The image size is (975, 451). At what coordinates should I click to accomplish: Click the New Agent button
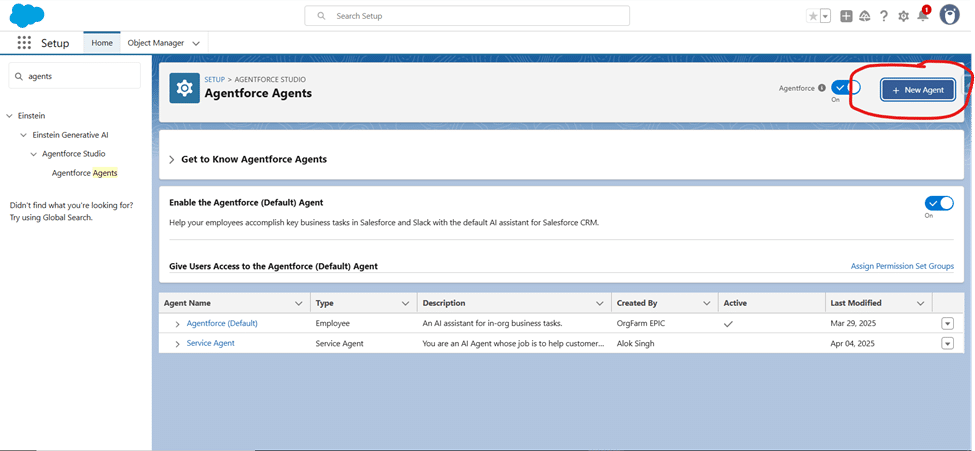pyautogui.click(x=918, y=90)
